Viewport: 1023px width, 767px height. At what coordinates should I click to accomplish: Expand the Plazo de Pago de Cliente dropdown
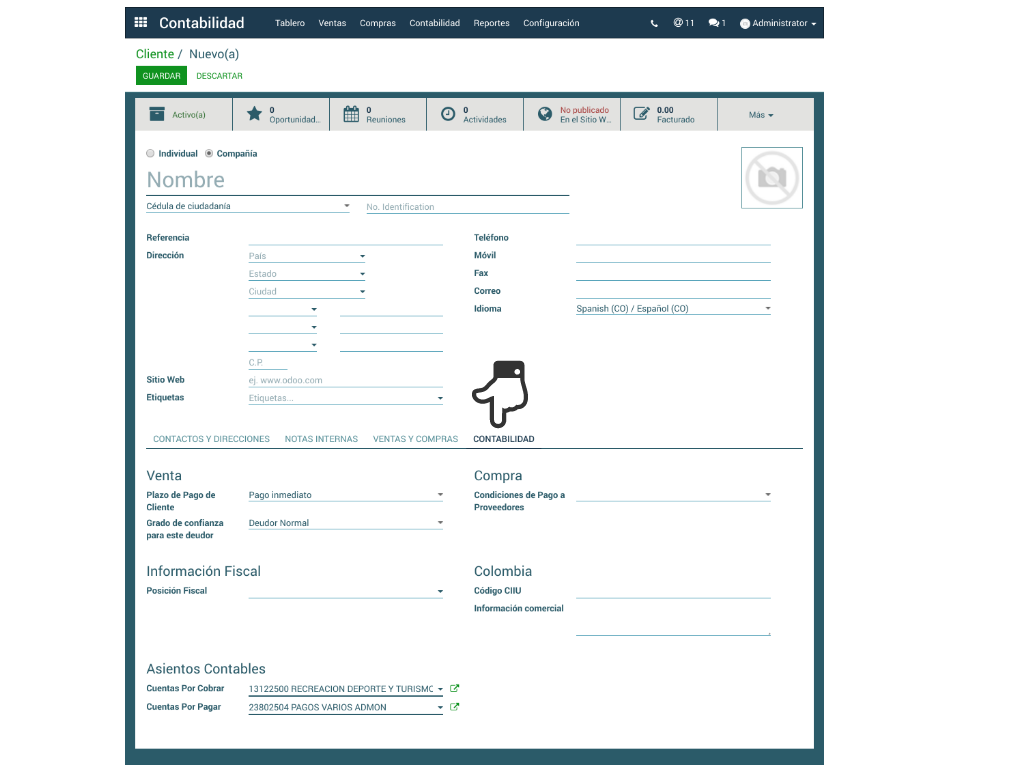[x=345, y=495]
